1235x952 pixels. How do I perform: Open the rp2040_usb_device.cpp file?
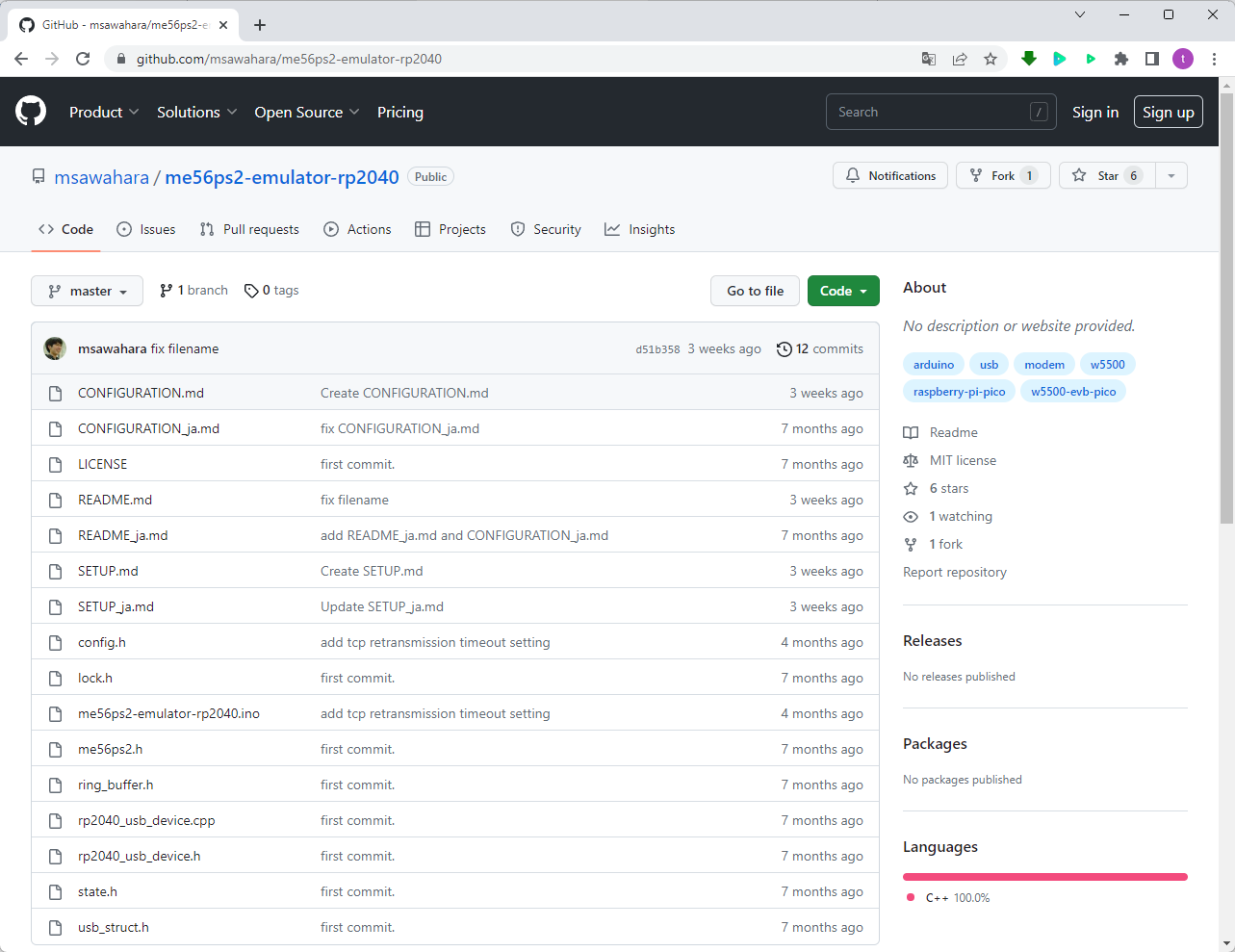tap(146, 820)
